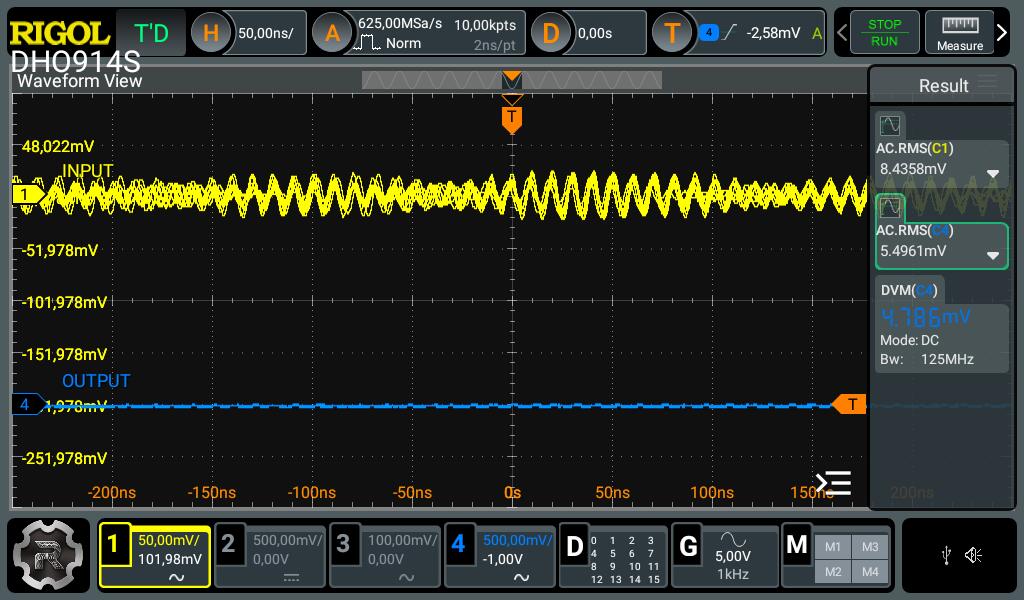Image resolution: width=1024 pixels, height=600 pixels.
Task: Toggle channel 1 on or off
Action: [x=113, y=544]
